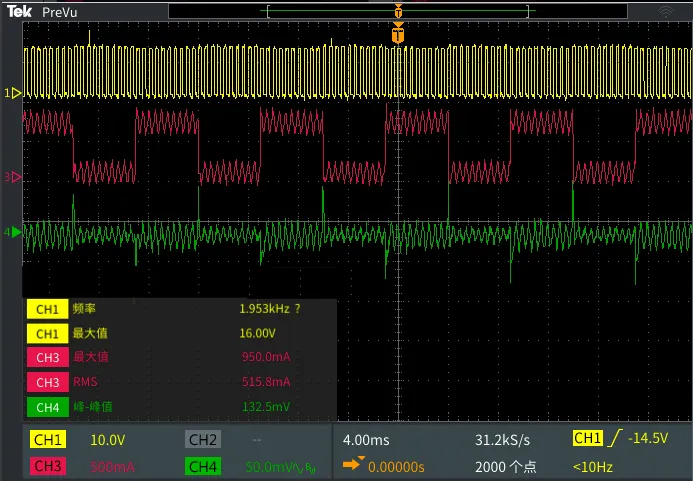Click the Tek logo
Screen dimensions: 693x481
click(19, 11)
